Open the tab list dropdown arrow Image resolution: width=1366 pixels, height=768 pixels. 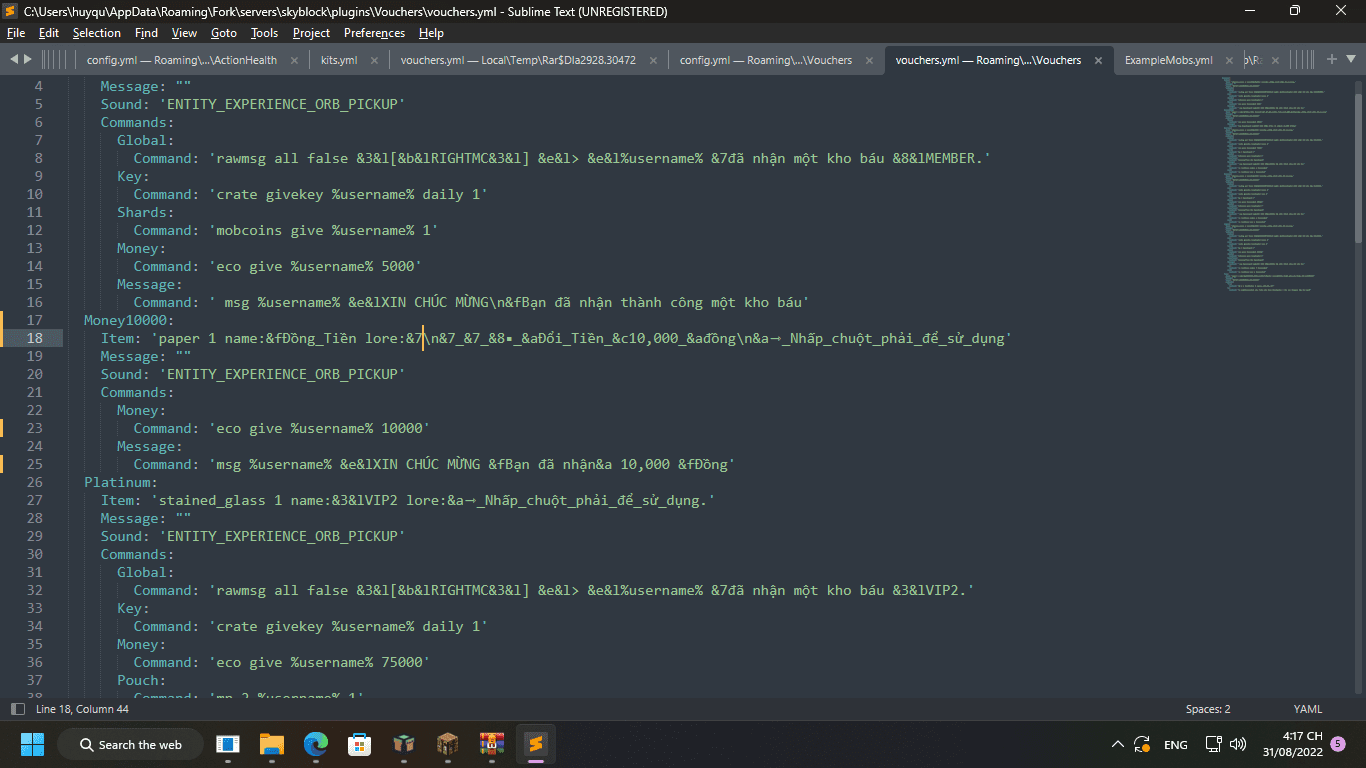tap(1353, 60)
